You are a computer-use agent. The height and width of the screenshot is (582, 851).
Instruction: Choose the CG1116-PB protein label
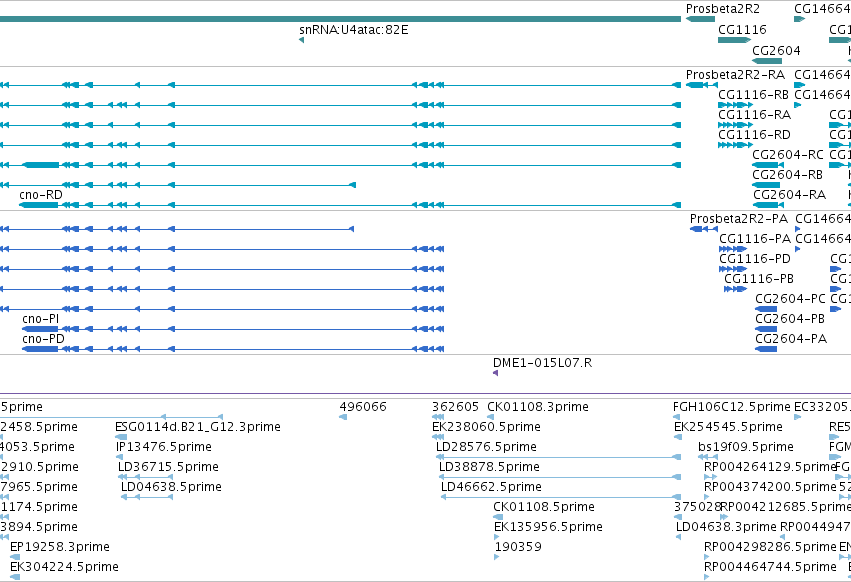point(758,279)
